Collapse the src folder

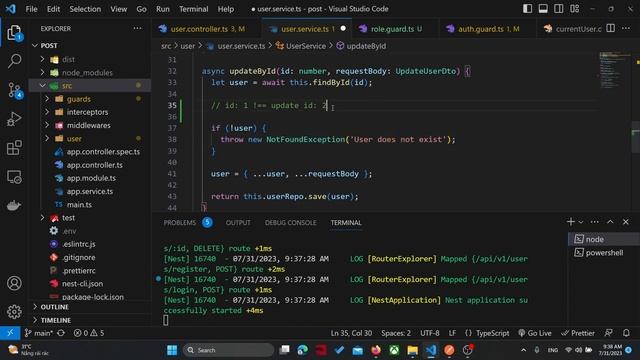tap(42, 86)
